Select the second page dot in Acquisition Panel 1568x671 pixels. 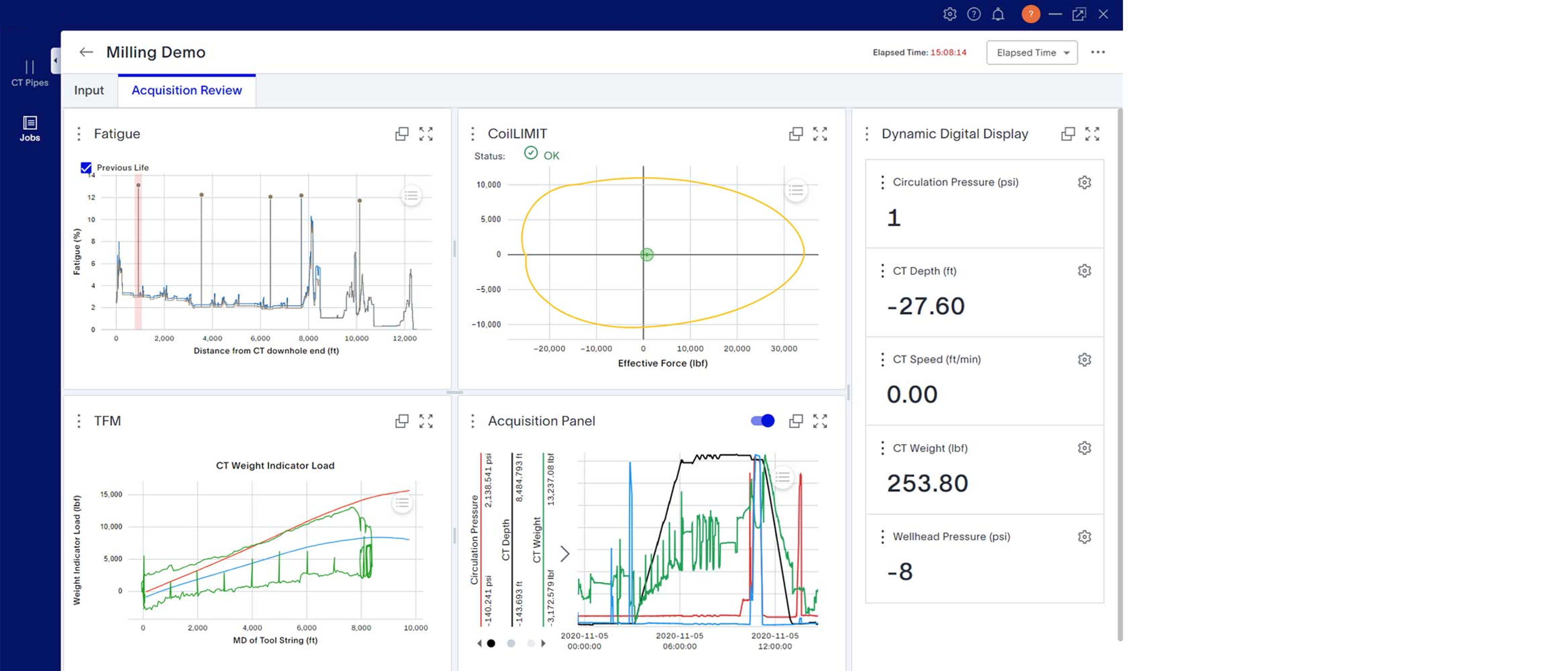(511, 643)
